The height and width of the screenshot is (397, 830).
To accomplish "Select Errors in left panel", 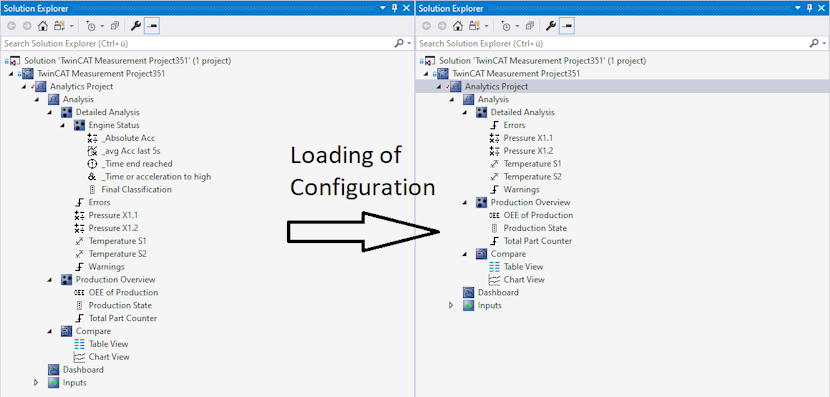I will pos(100,203).
